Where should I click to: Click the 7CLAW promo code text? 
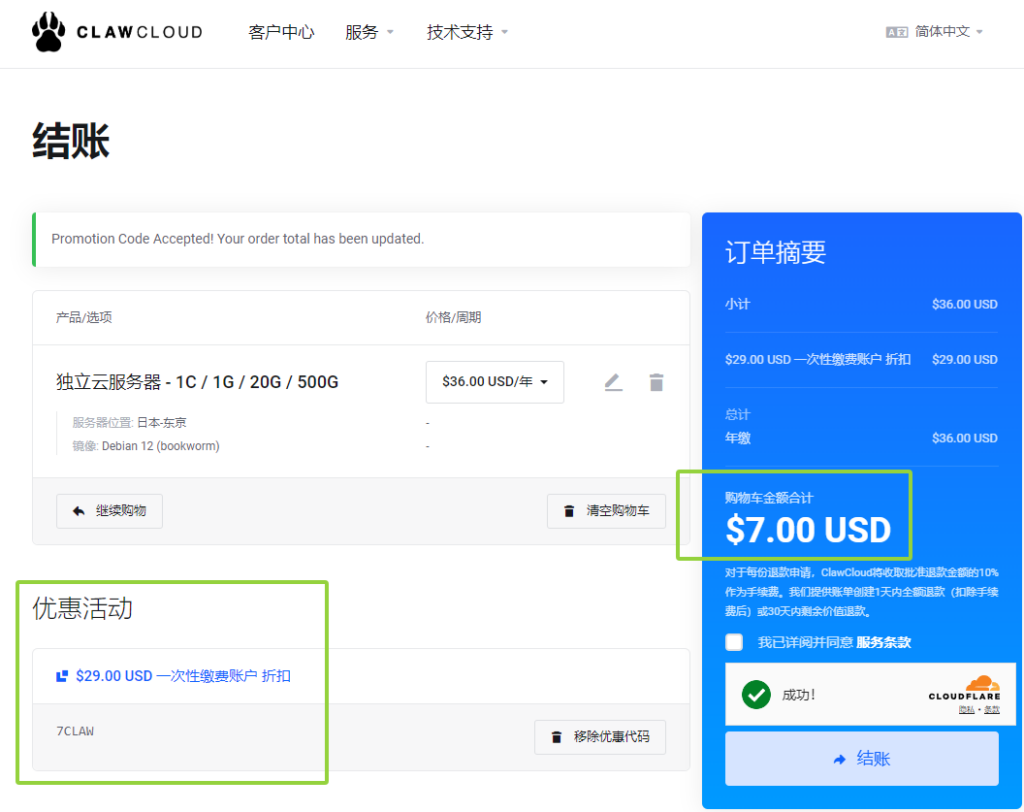(x=75, y=731)
